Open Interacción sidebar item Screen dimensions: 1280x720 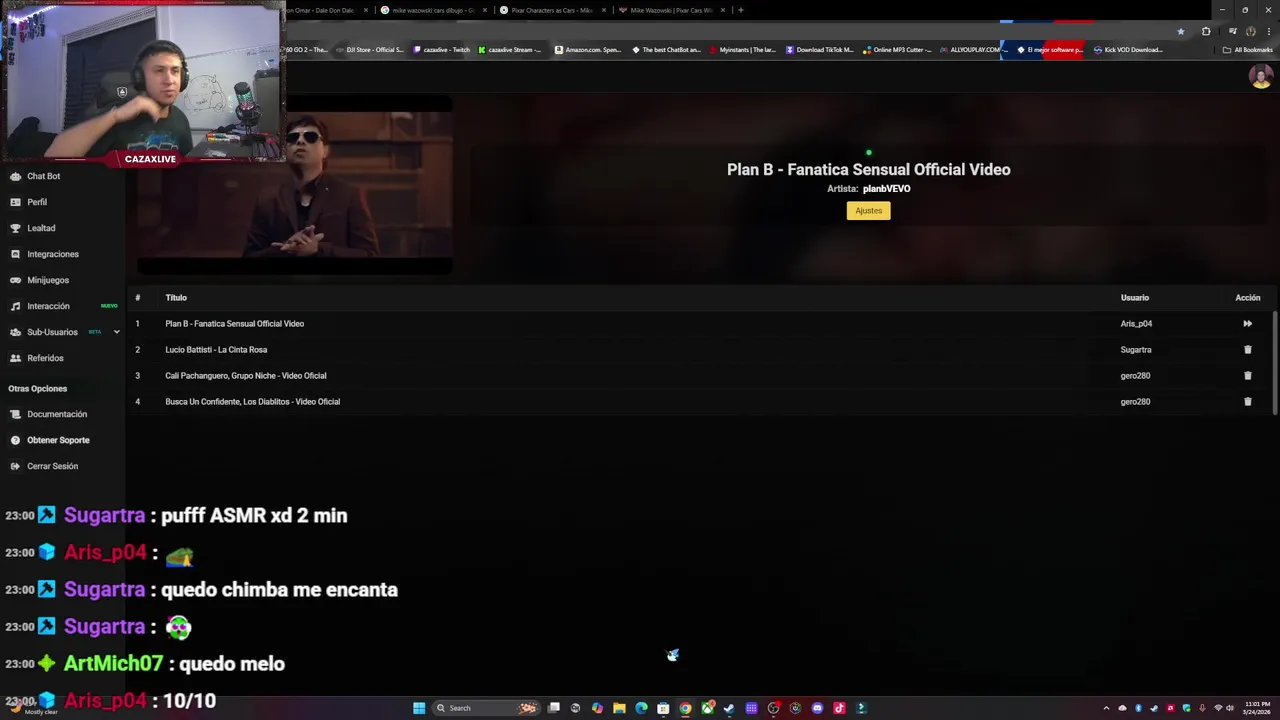tap(48, 306)
